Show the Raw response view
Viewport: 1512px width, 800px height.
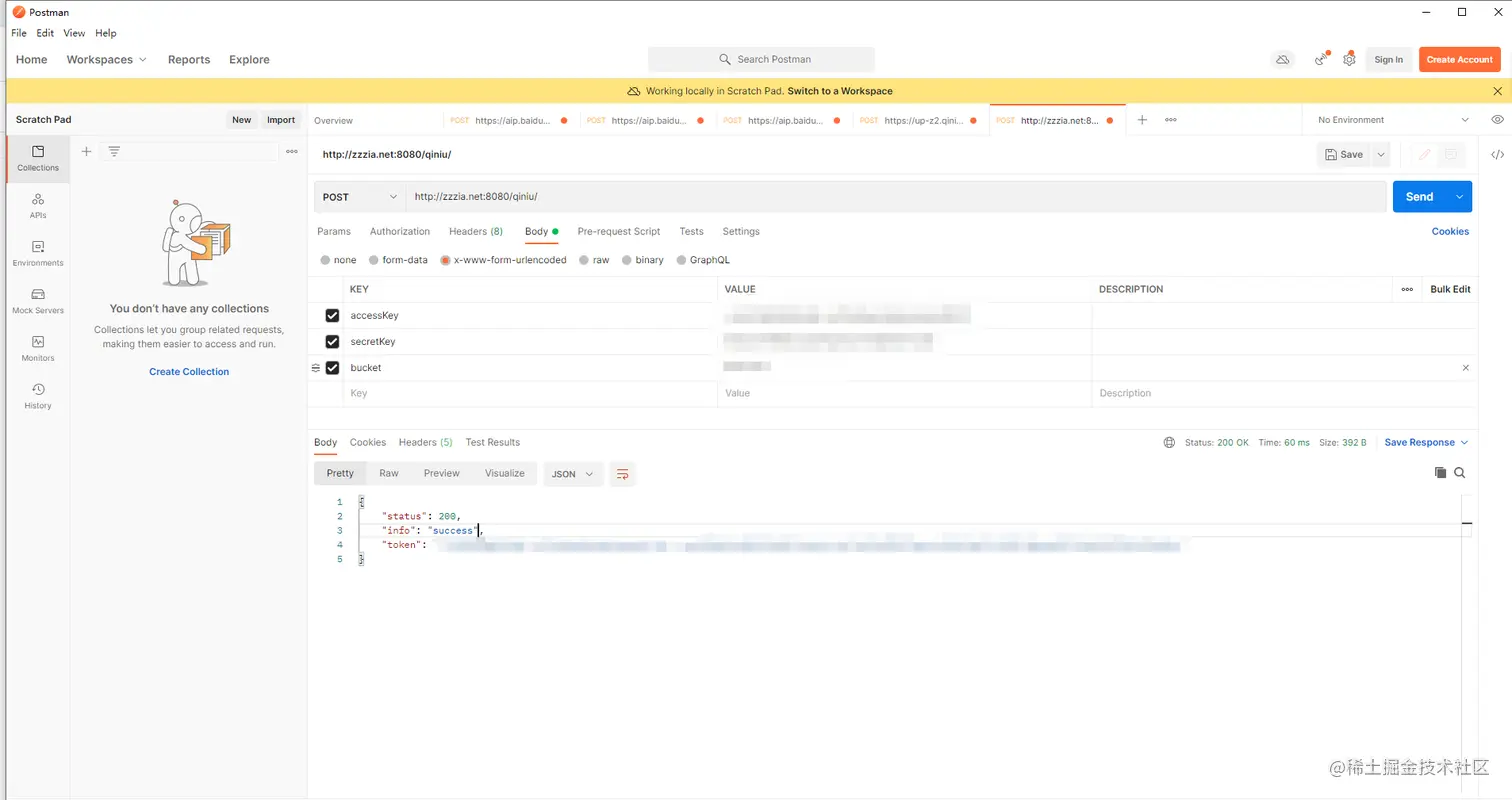point(389,473)
